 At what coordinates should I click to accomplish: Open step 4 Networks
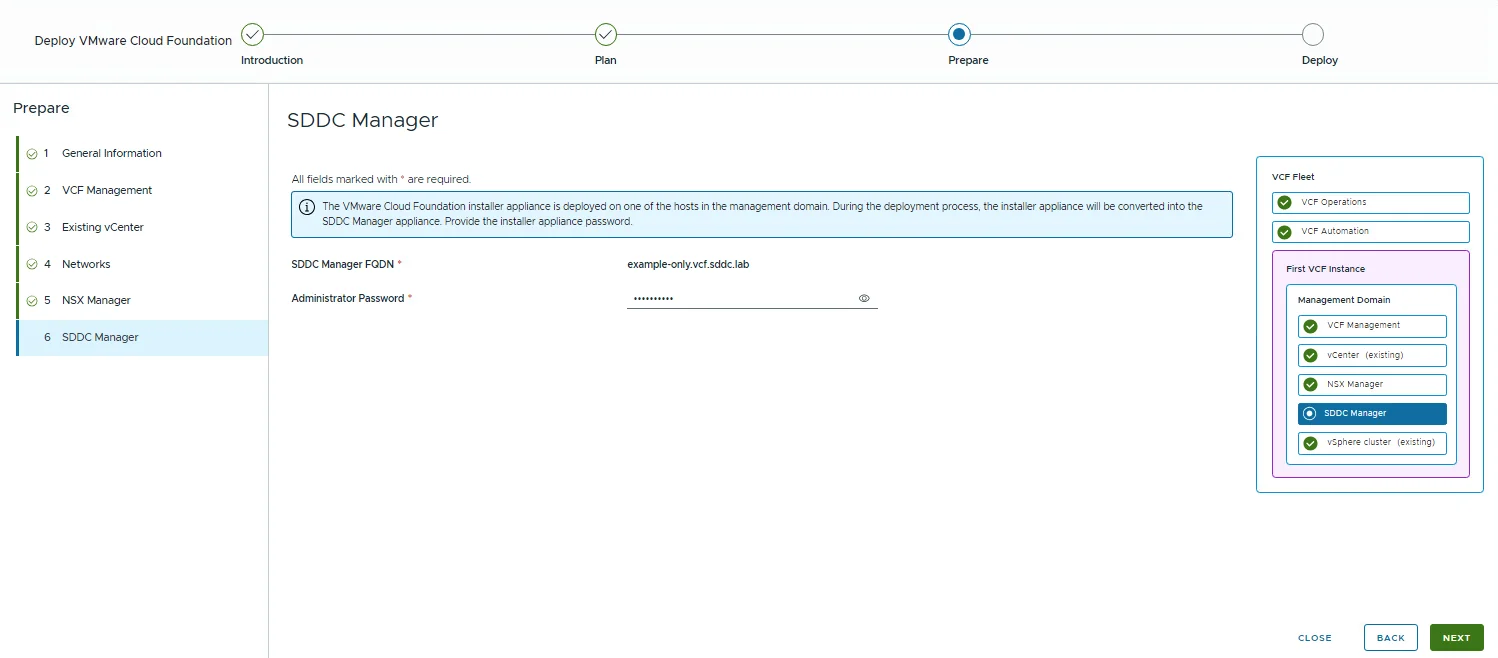click(x=142, y=264)
